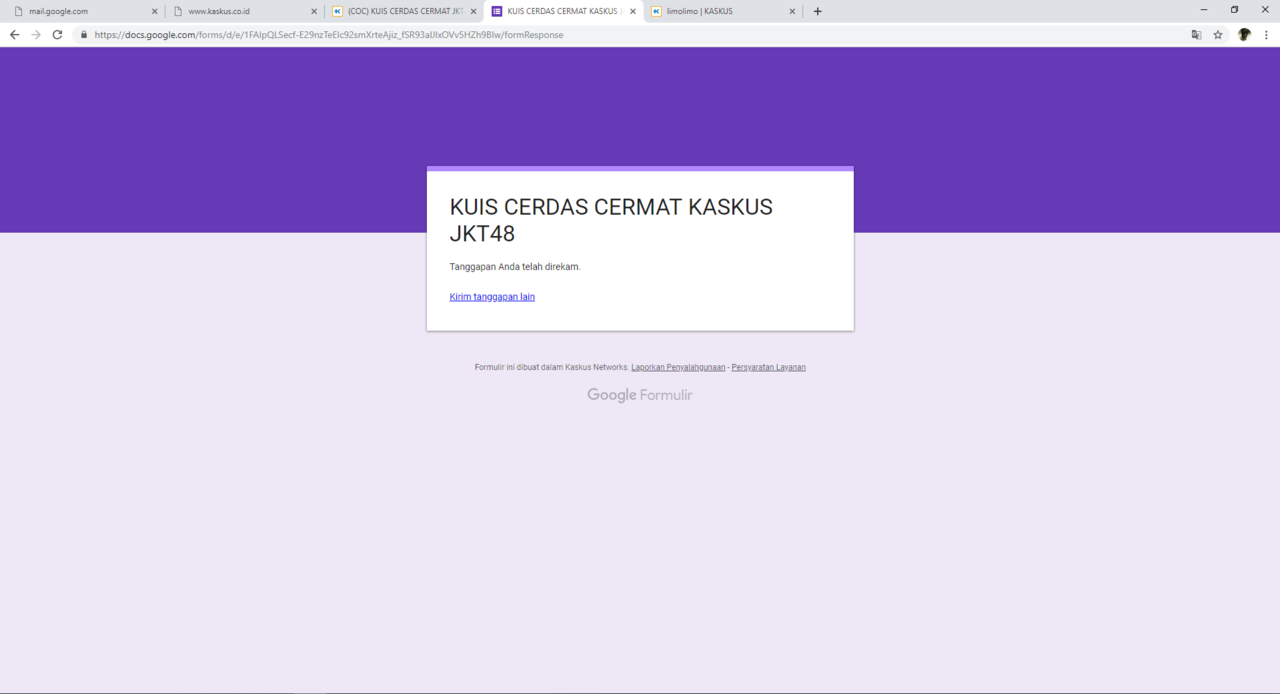Open the Chrome three-dot menu

click(x=1266, y=34)
